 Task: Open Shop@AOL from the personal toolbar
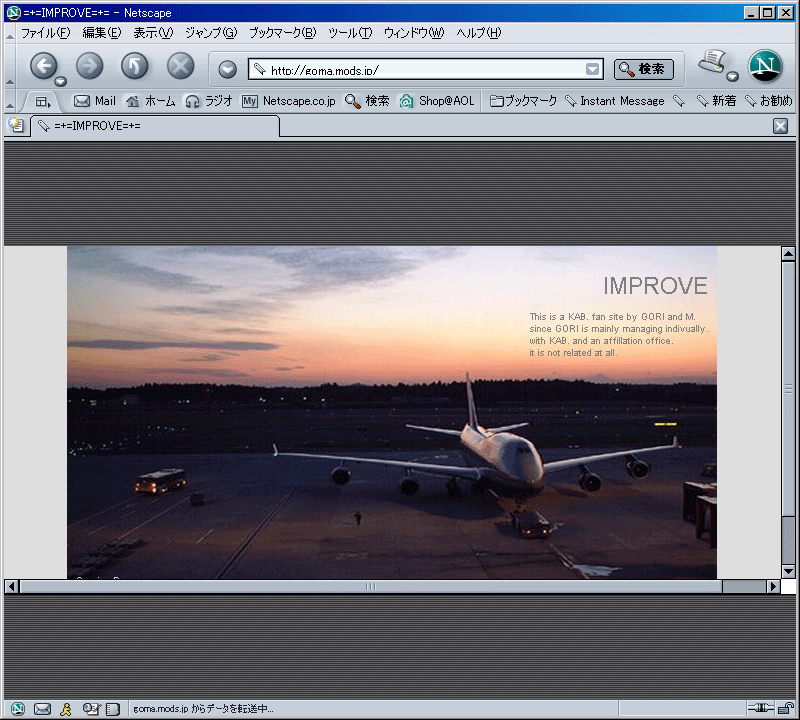pyautogui.click(x=437, y=101)
